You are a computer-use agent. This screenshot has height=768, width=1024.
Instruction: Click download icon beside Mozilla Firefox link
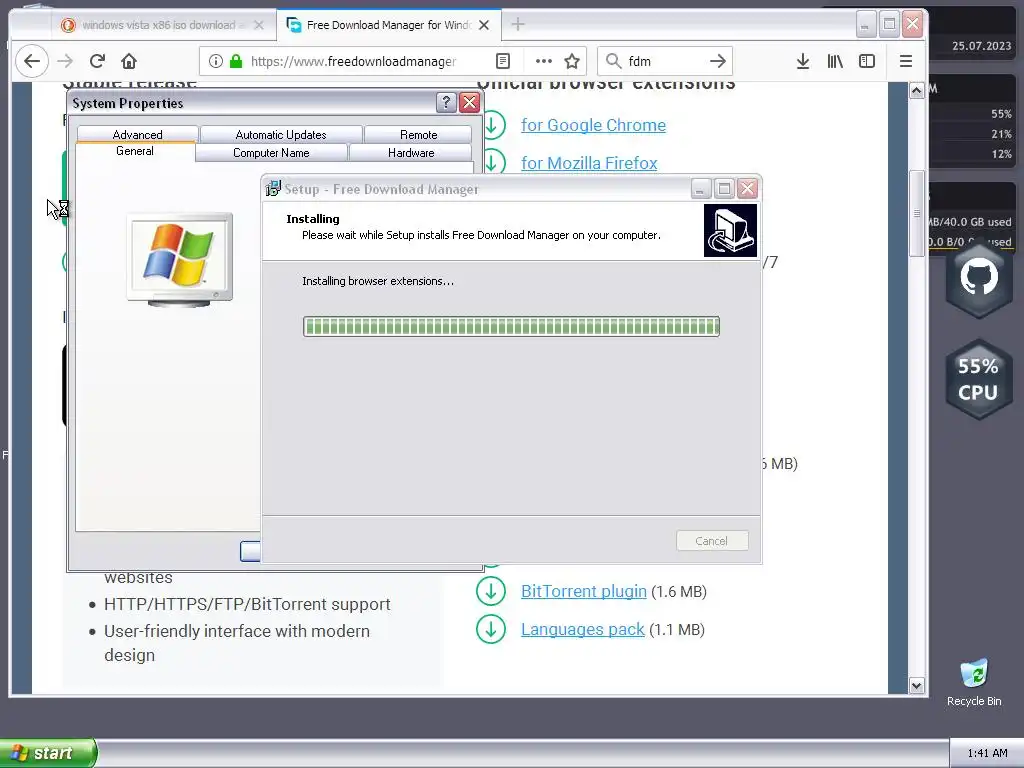492,161
